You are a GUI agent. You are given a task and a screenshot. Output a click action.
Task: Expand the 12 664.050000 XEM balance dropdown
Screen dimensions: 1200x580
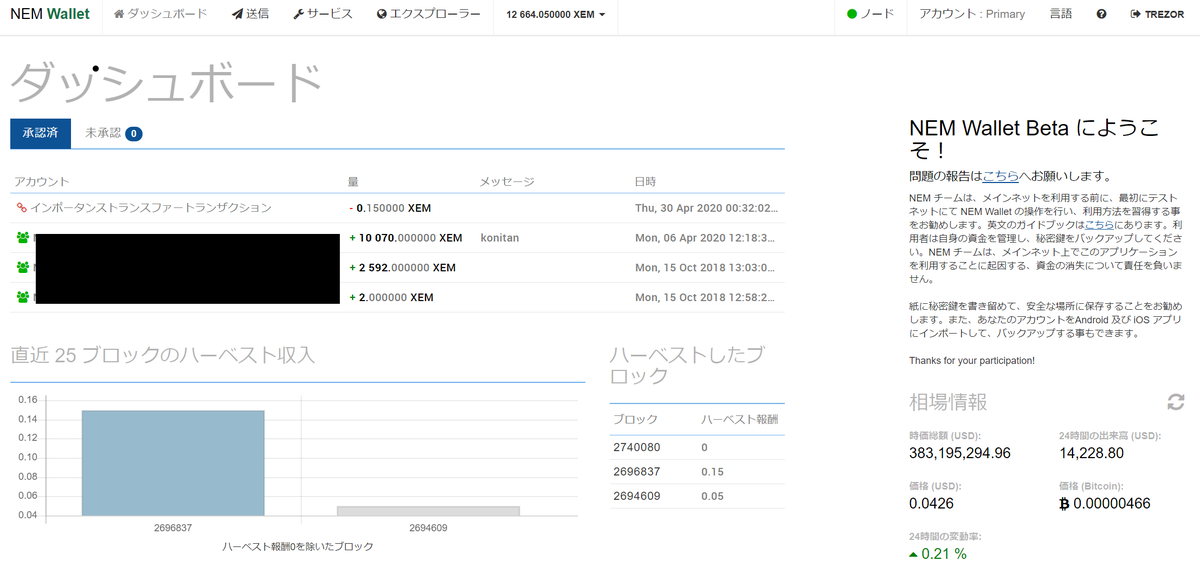pos(555,15)
